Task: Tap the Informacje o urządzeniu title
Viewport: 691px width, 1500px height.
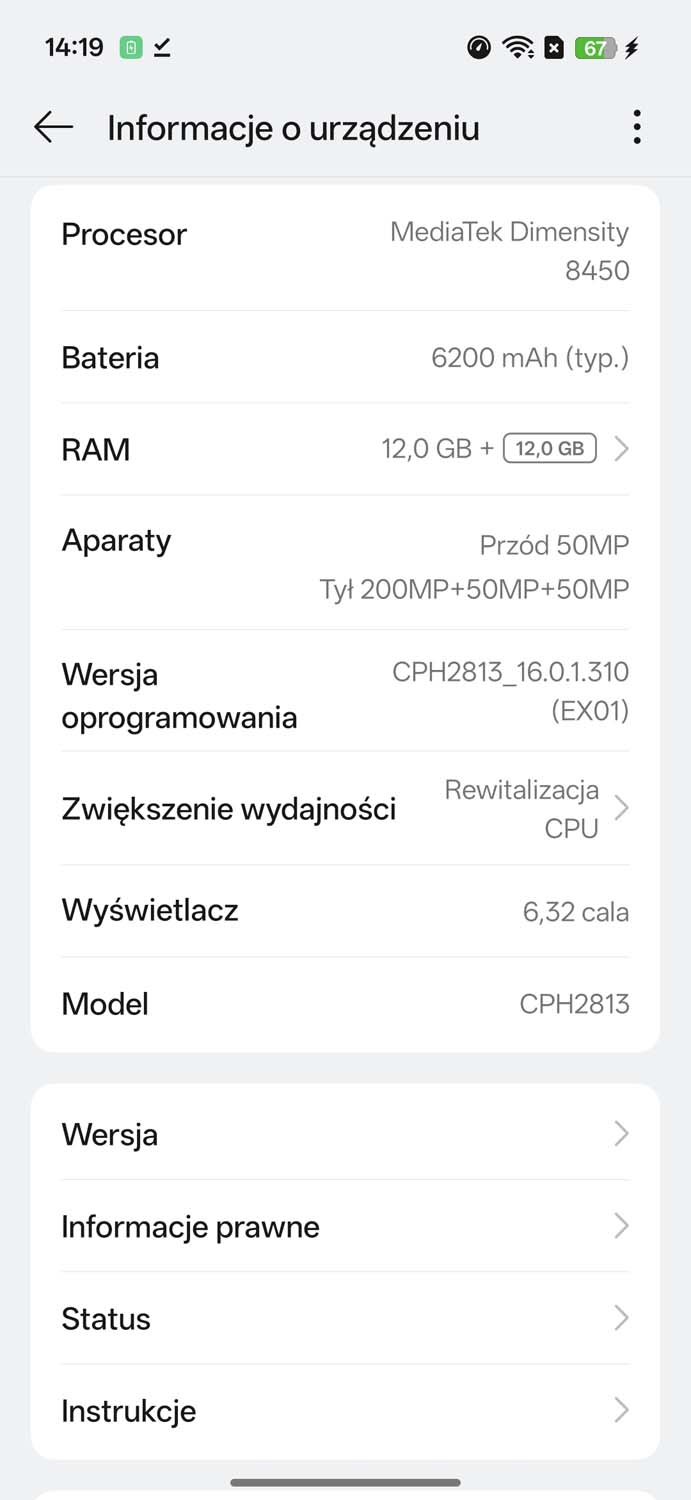Action: (x=294, y=128)
